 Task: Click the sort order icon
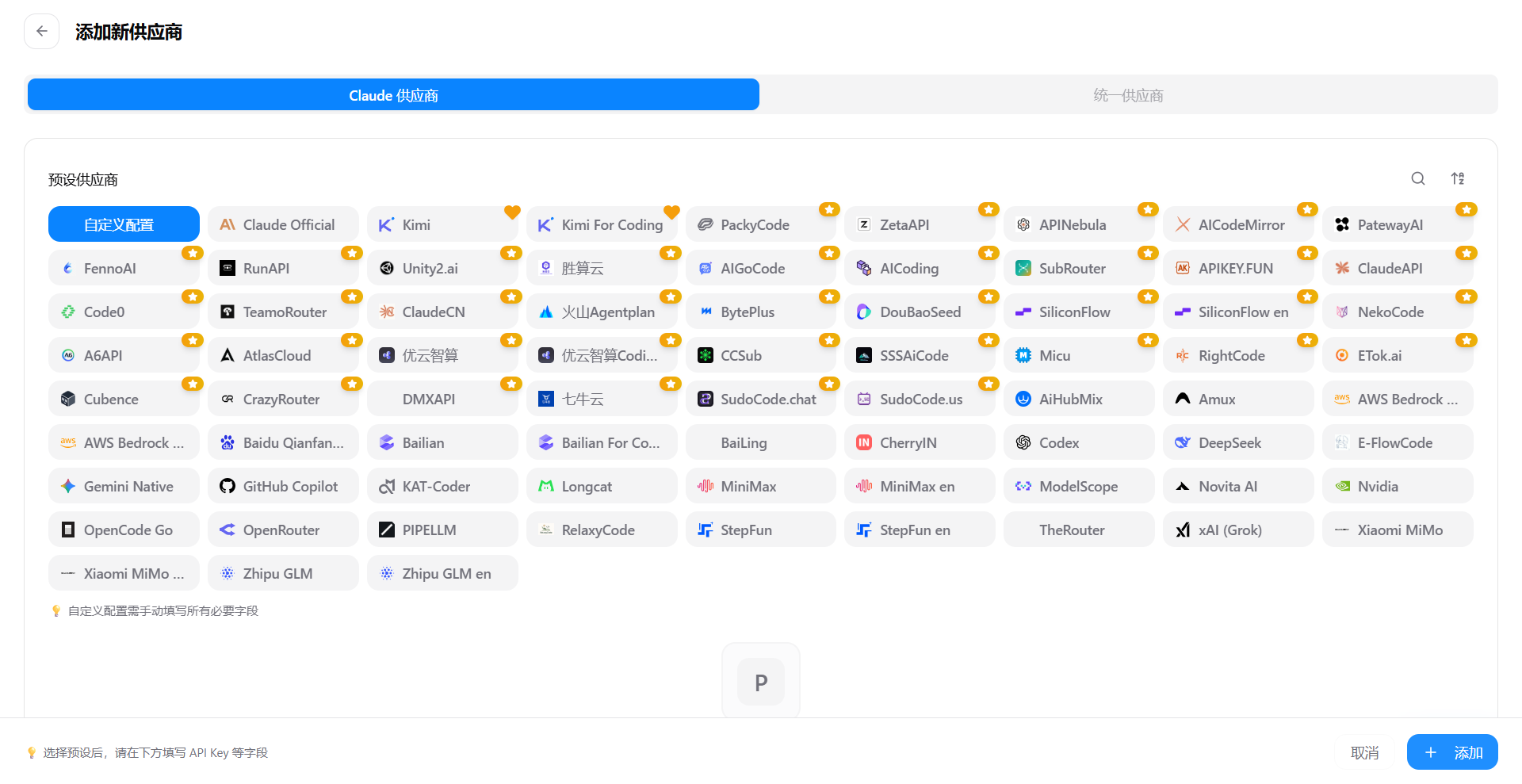coord(1458,179)
